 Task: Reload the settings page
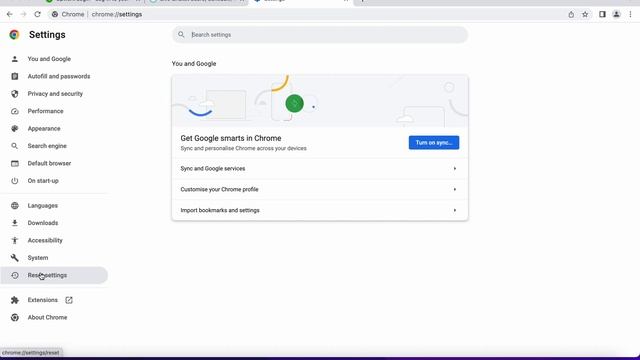[x=37, y=14]
